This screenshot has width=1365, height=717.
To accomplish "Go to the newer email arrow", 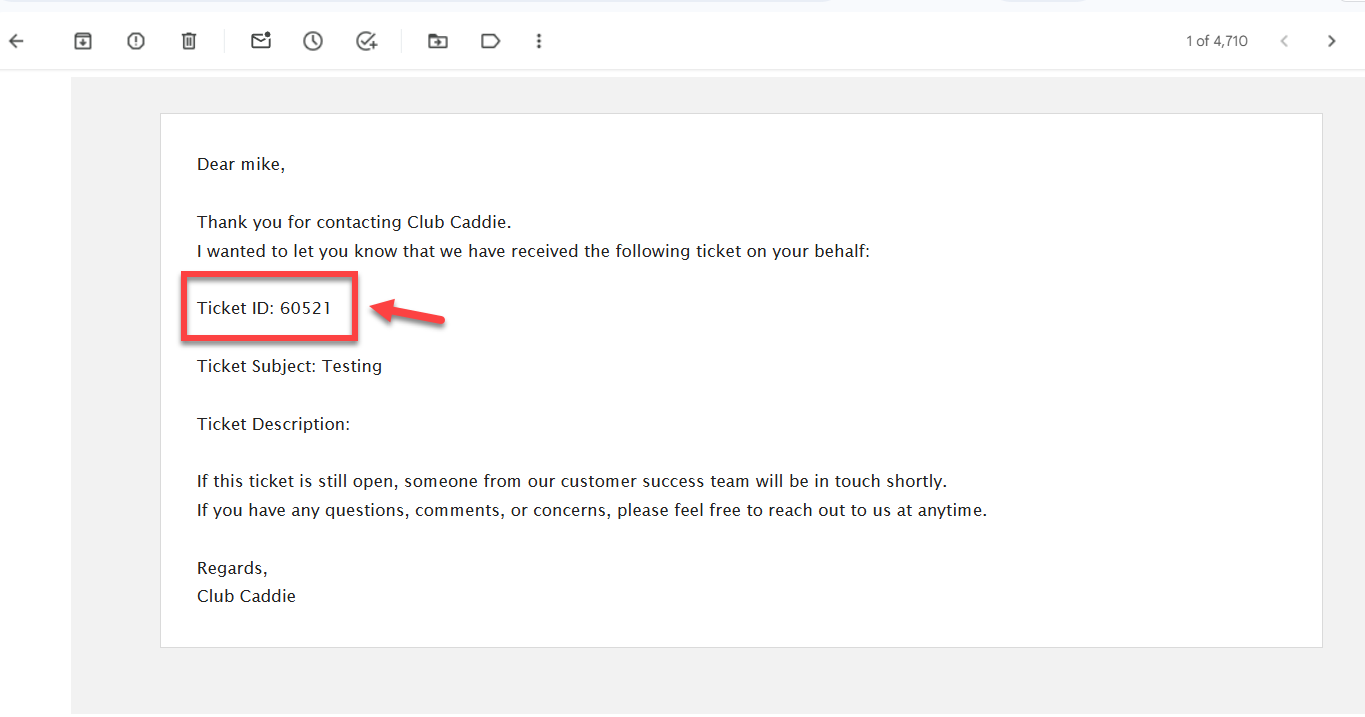I will [x=1284, y=41].
